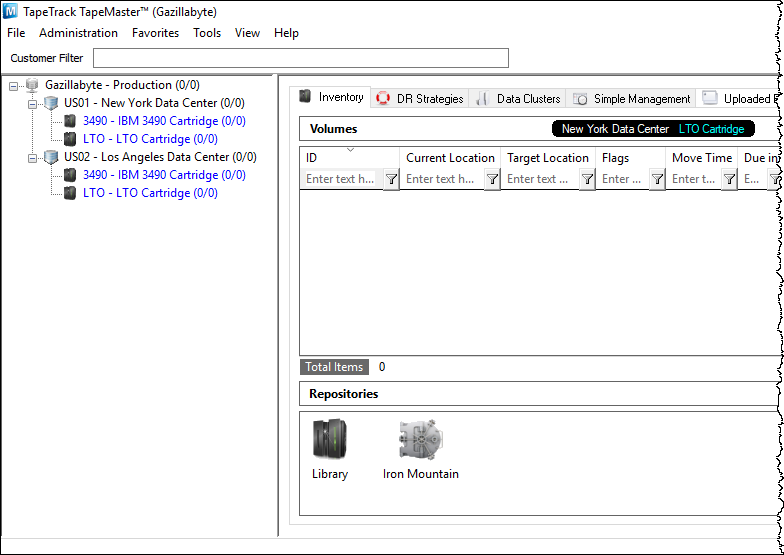
Task: Open the Iron Mountain vault icon
Action: 421,439
